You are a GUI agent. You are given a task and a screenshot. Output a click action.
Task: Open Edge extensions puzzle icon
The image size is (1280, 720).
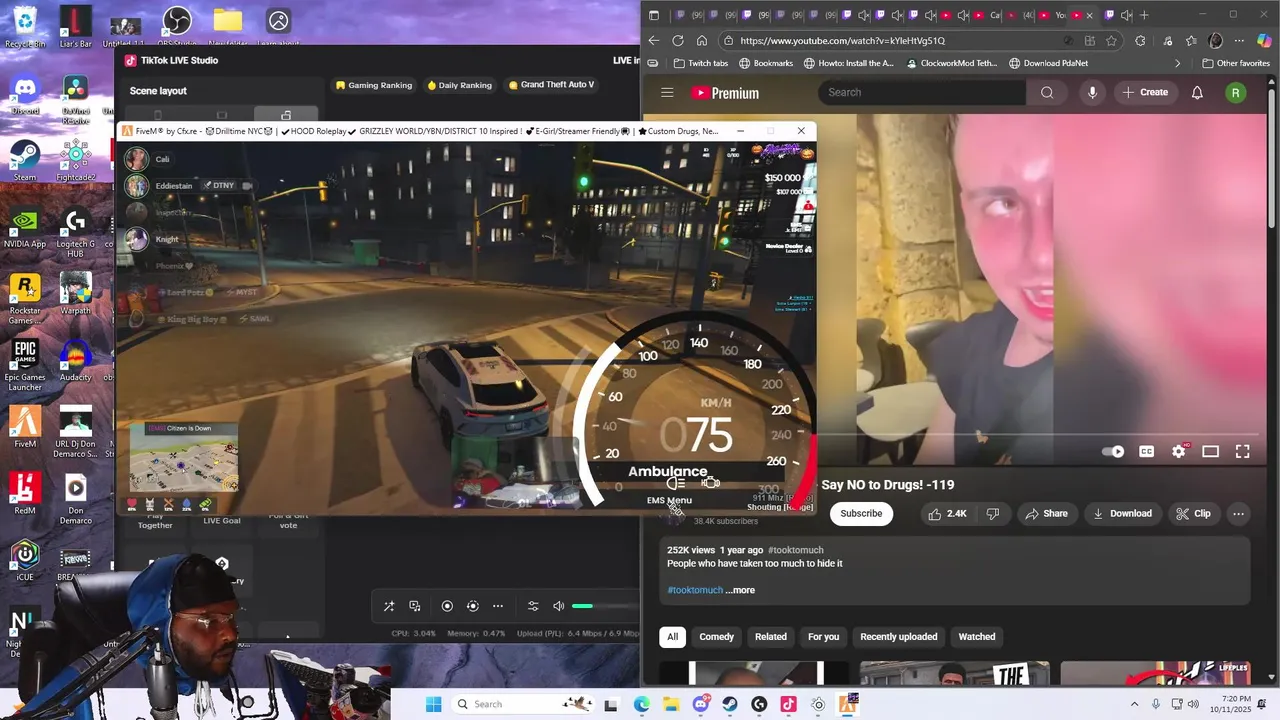1140,41
